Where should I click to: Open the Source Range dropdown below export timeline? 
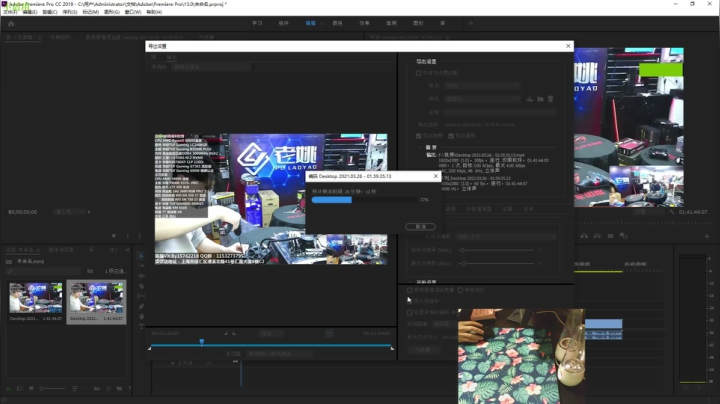point(280,354)
